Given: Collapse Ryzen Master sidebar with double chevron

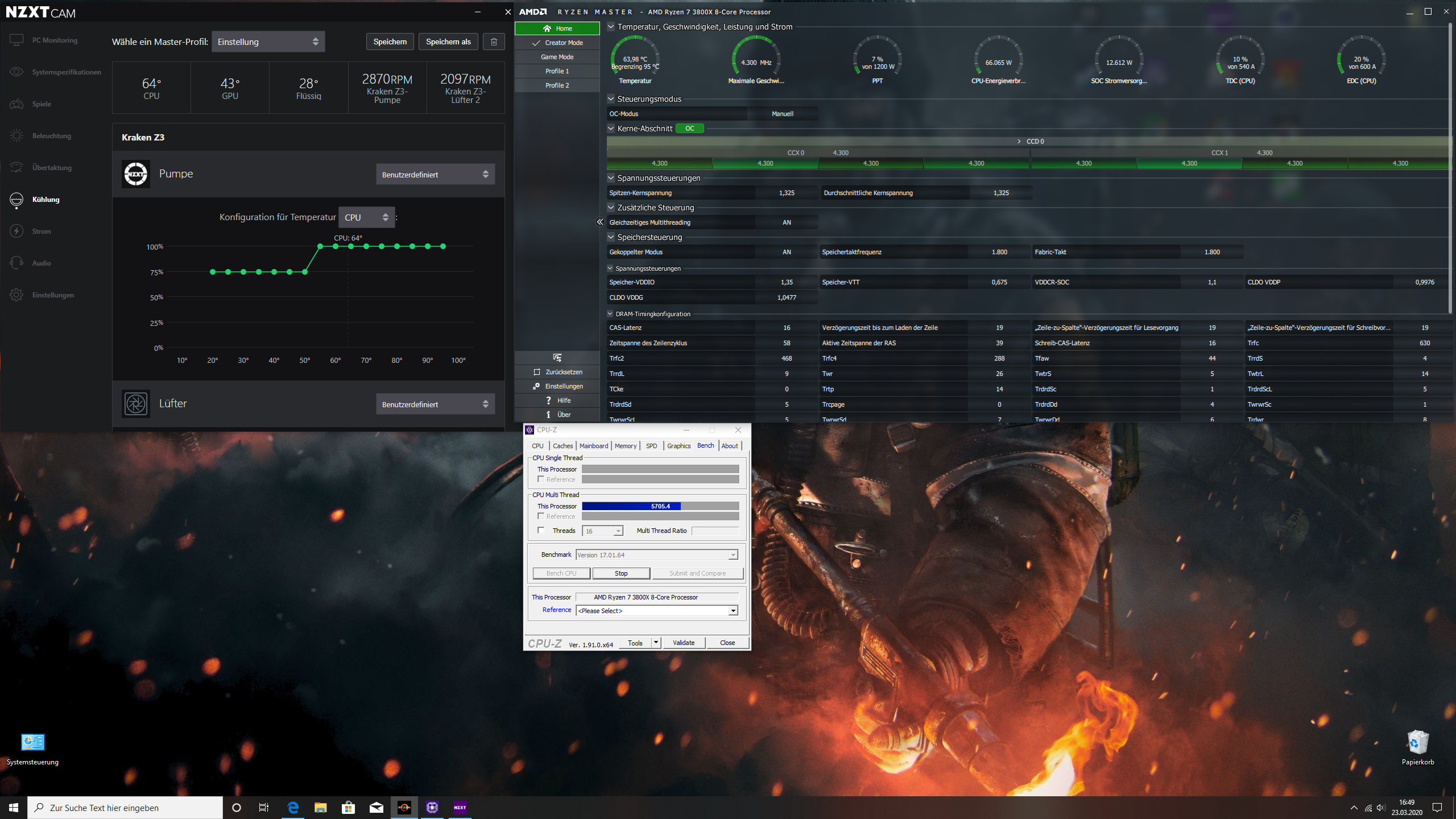Looking at the screenshot, I should coord(599,222).
